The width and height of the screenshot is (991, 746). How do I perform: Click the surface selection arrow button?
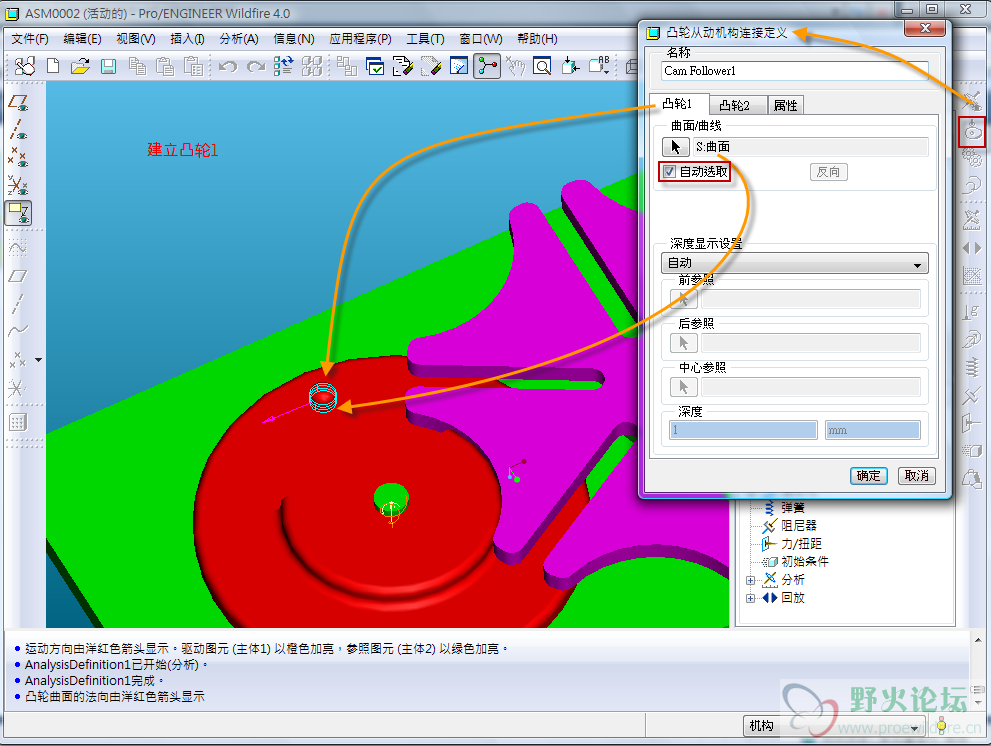676,147
